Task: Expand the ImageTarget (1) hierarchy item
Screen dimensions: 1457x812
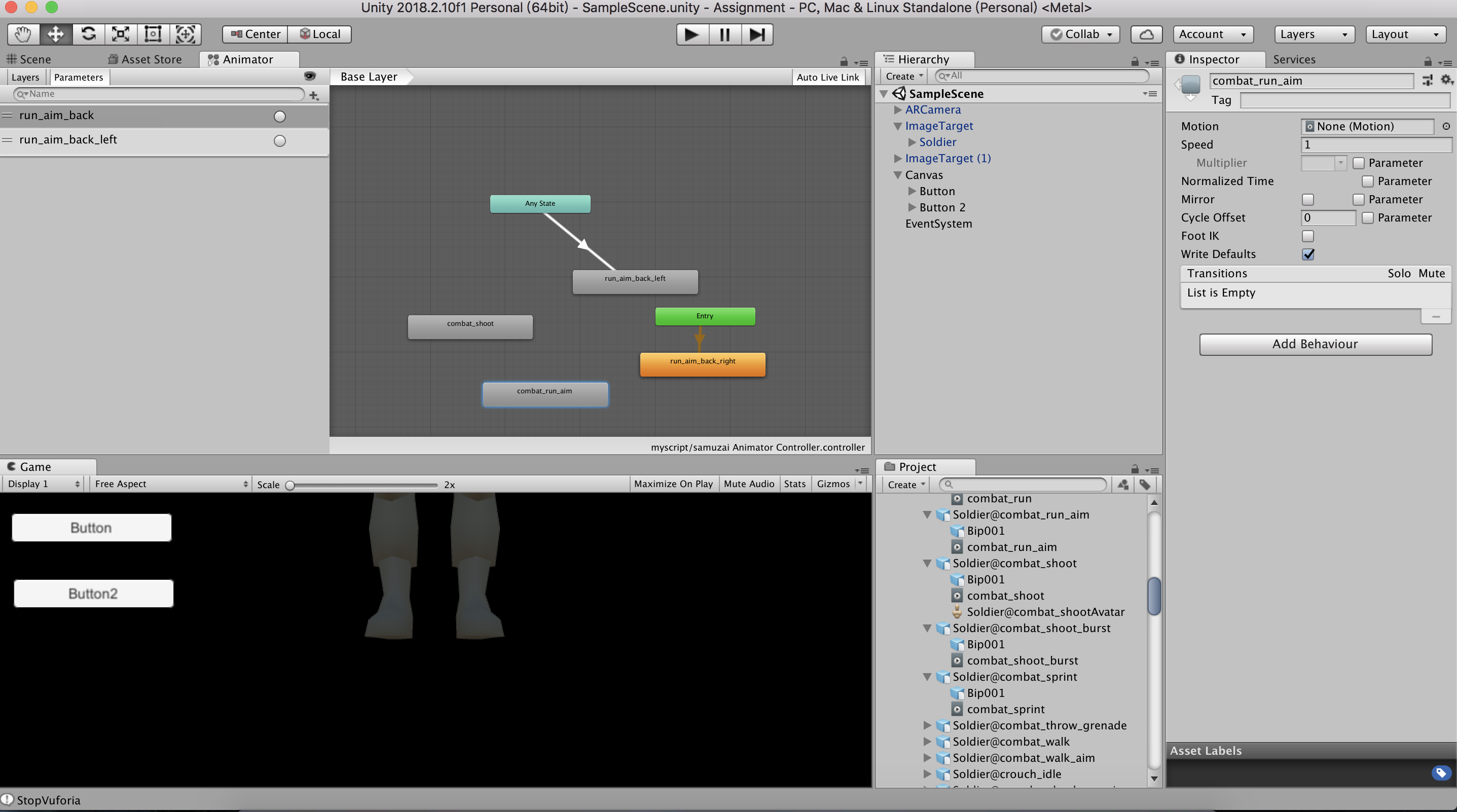Action: click(898, 158)
